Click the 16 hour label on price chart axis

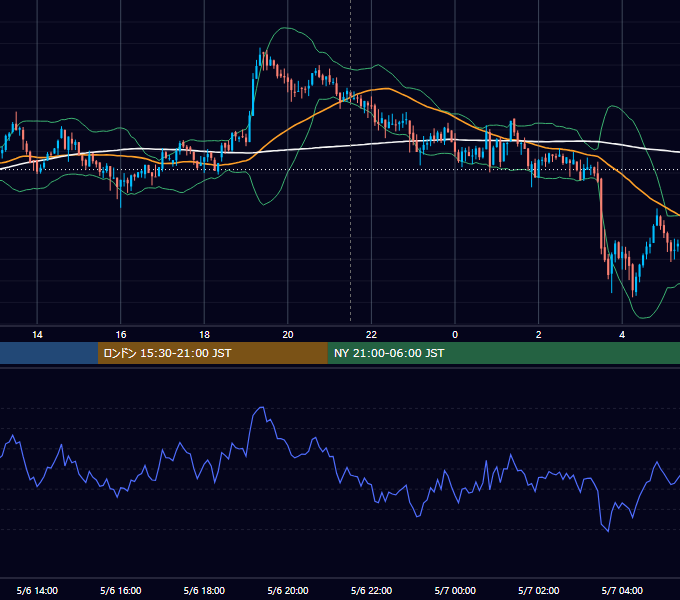point(121,335)
